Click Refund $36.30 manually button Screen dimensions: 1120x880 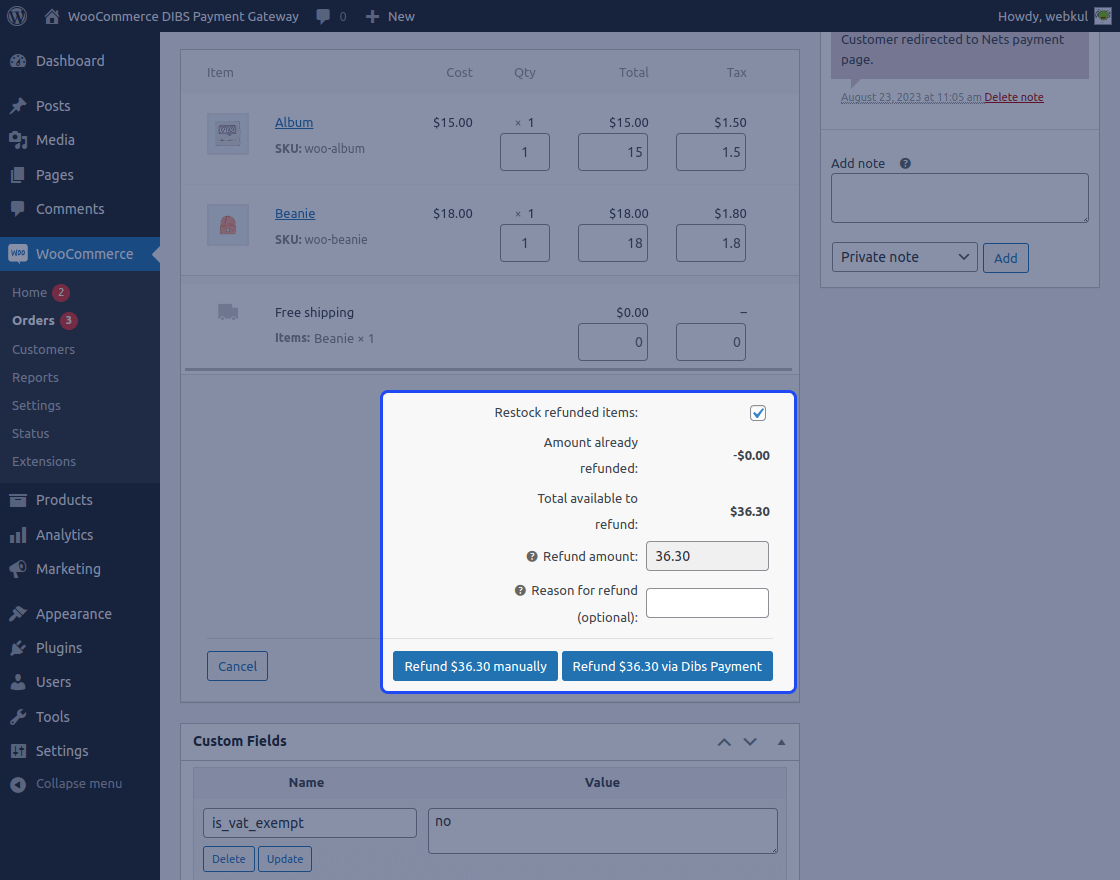[475, 666]
